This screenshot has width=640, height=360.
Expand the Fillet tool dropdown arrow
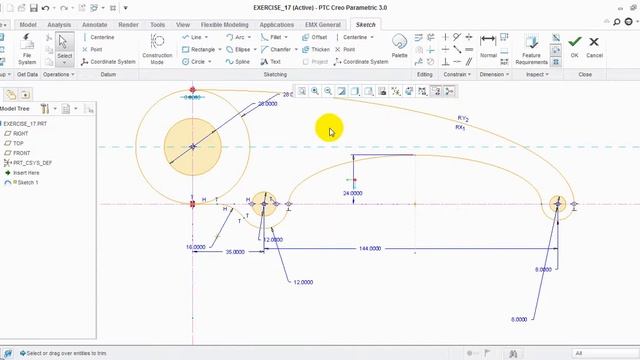click(286, 37)
